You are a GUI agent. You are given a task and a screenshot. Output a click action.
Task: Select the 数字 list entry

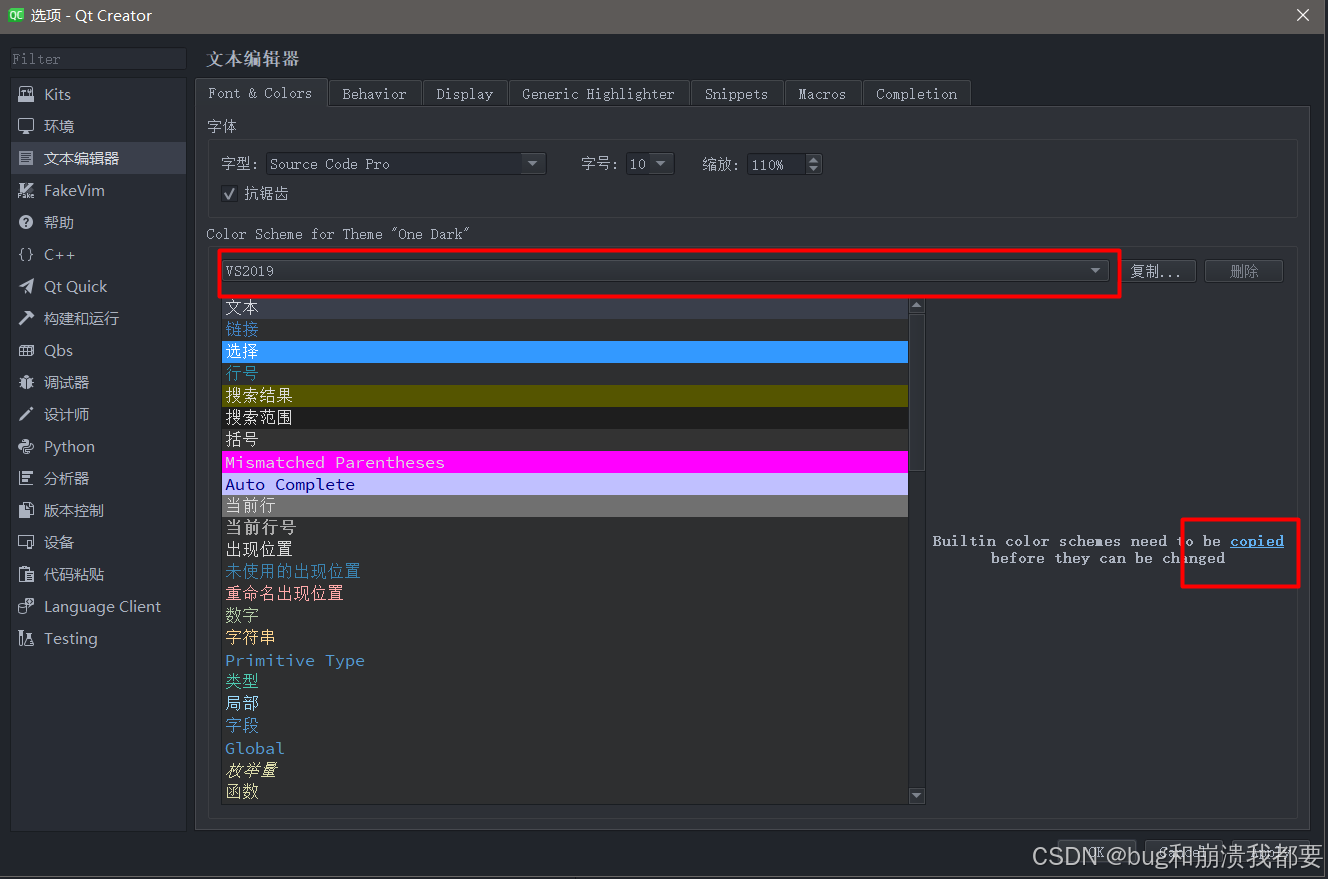click(x=565, y=616)
